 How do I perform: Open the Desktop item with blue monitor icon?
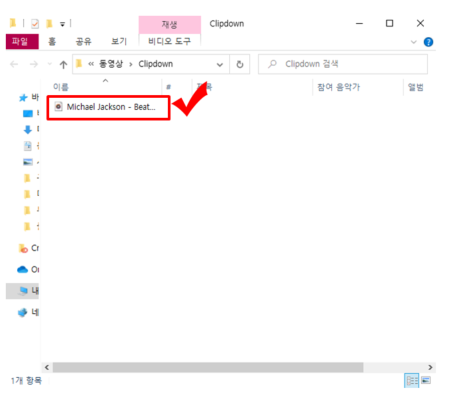(x=28, y=114)
